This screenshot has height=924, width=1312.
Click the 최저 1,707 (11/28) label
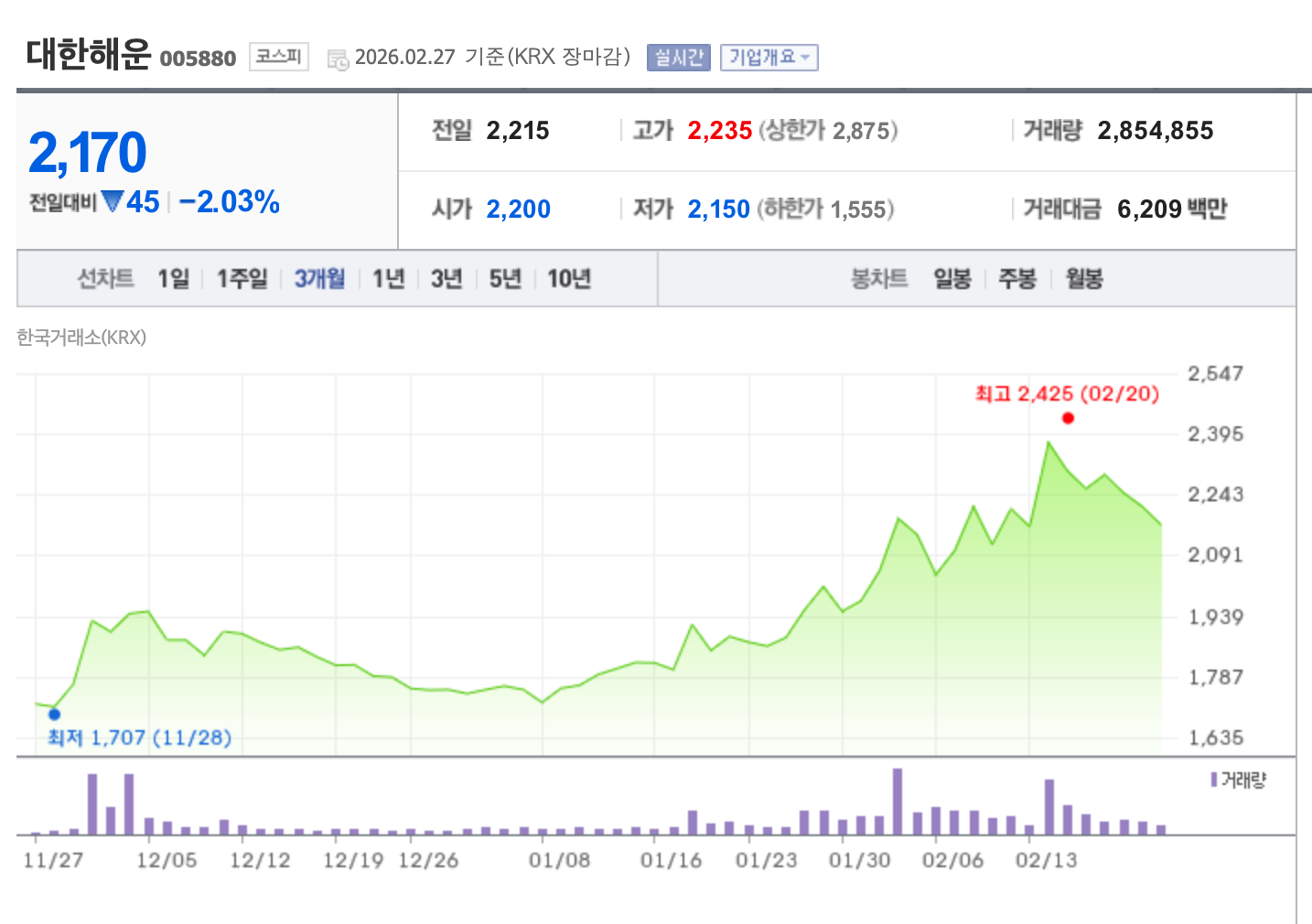(x=139, y=737)
